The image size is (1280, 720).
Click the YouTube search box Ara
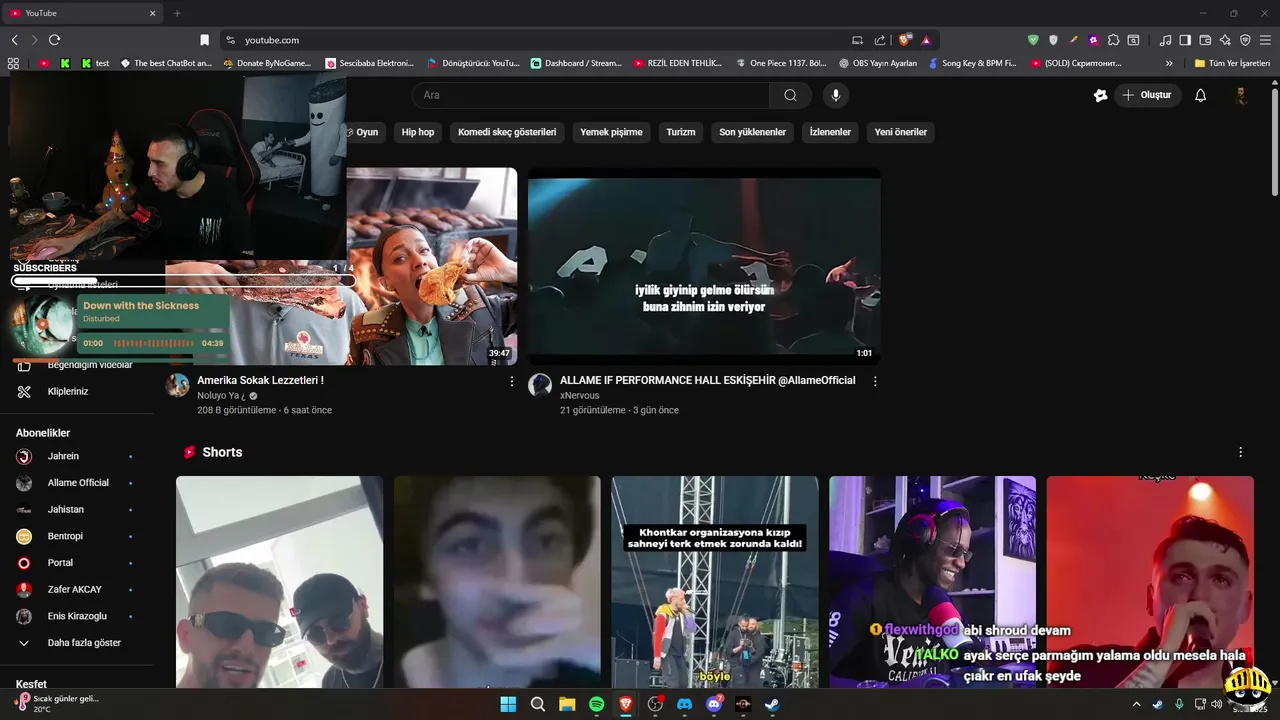(x=590, y=95)
